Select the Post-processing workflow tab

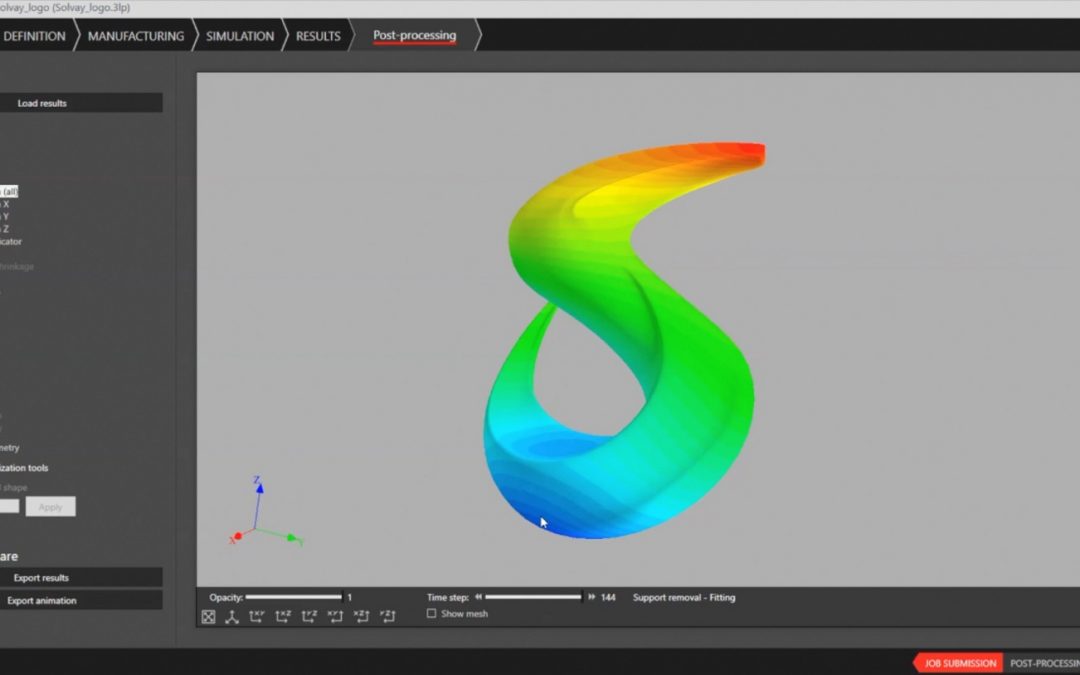tap(415, 36)
